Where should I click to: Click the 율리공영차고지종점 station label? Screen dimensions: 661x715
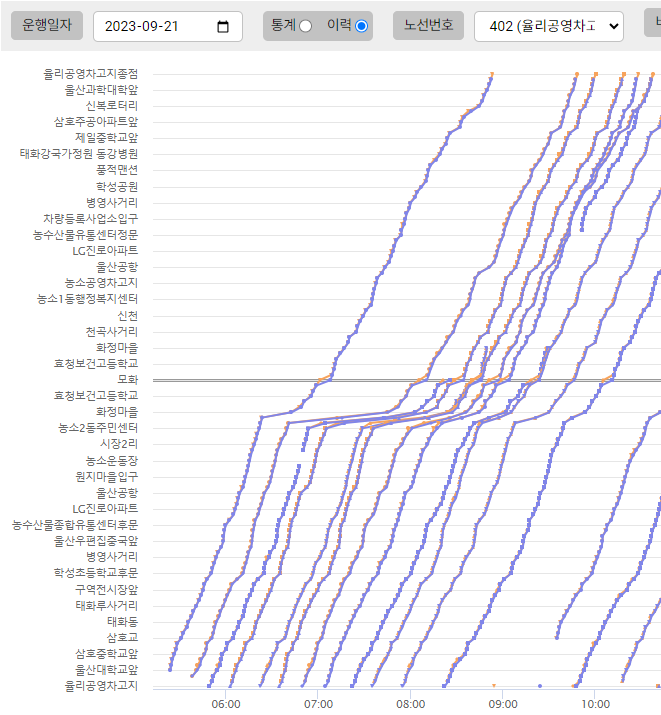[x=91, y=74]
